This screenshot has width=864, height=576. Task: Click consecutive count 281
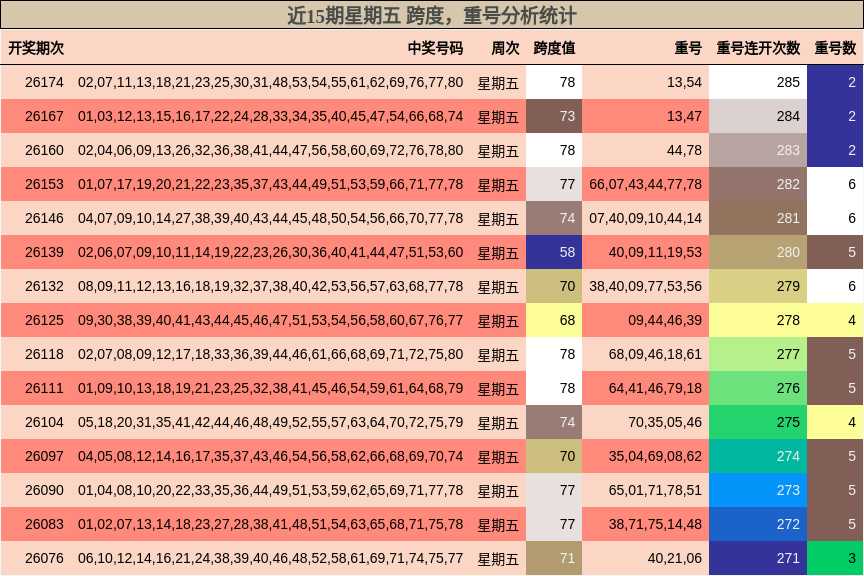click(x=758, y=218)
